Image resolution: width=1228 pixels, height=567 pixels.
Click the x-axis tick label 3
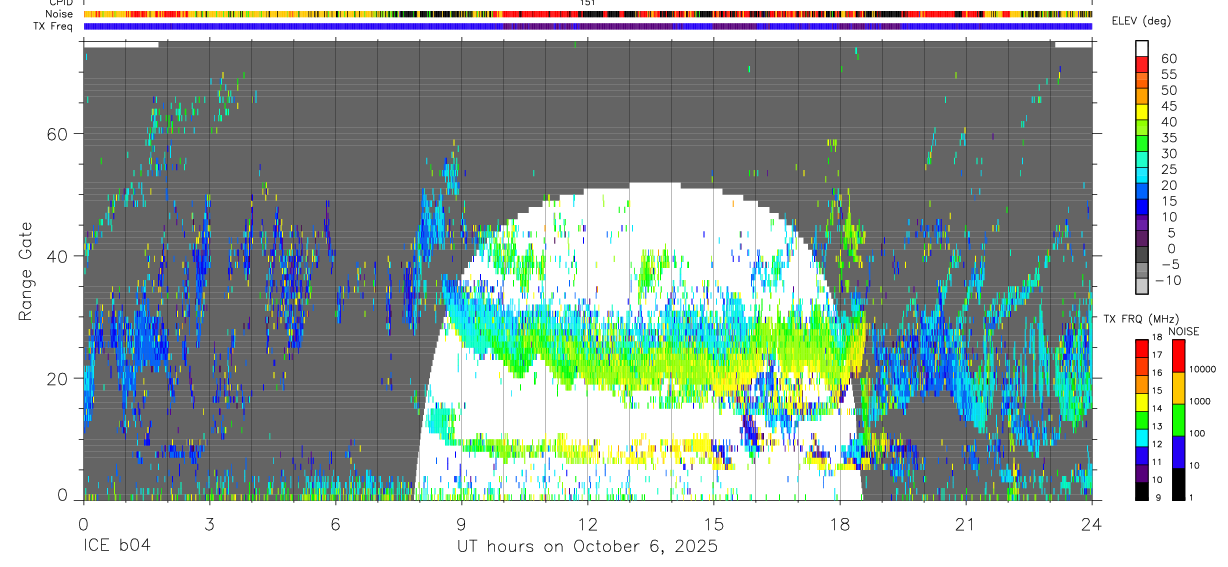tap(209, 524)
